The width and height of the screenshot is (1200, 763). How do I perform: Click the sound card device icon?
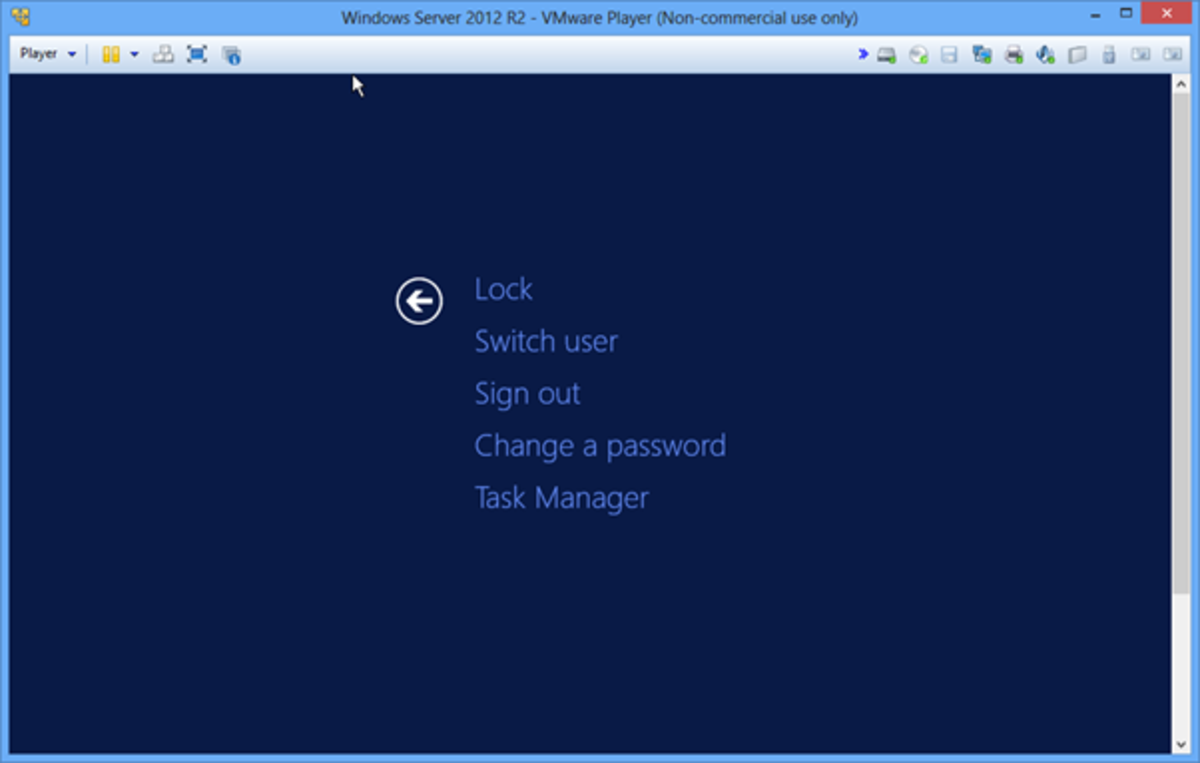pos(1044,55)
